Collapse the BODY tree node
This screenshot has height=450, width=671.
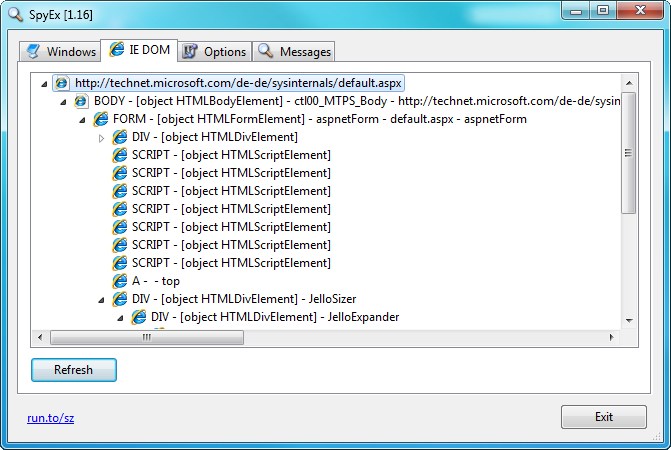pyautogui.click(x=63, y=101)
